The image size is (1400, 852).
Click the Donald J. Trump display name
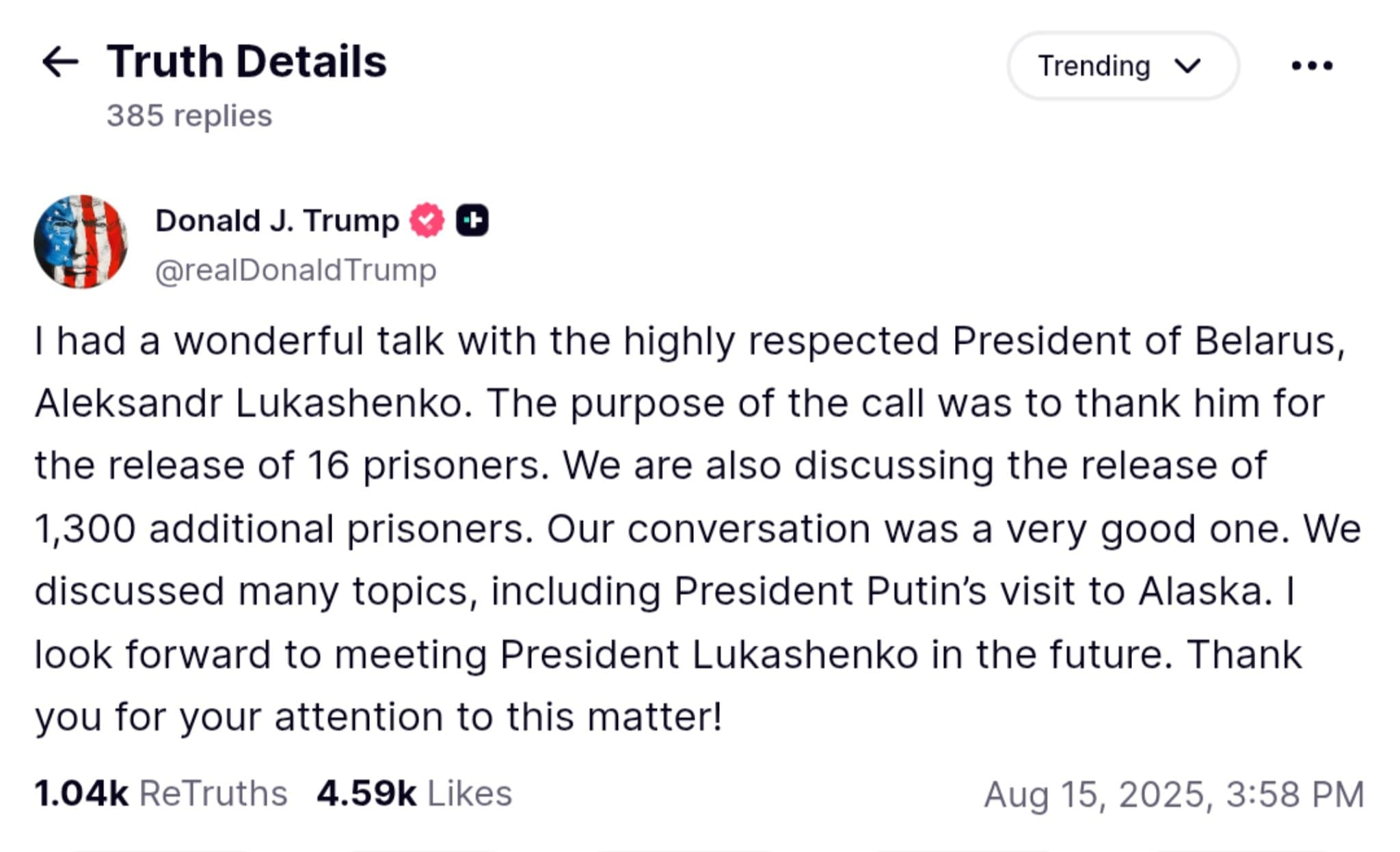[x=275, y=219]
